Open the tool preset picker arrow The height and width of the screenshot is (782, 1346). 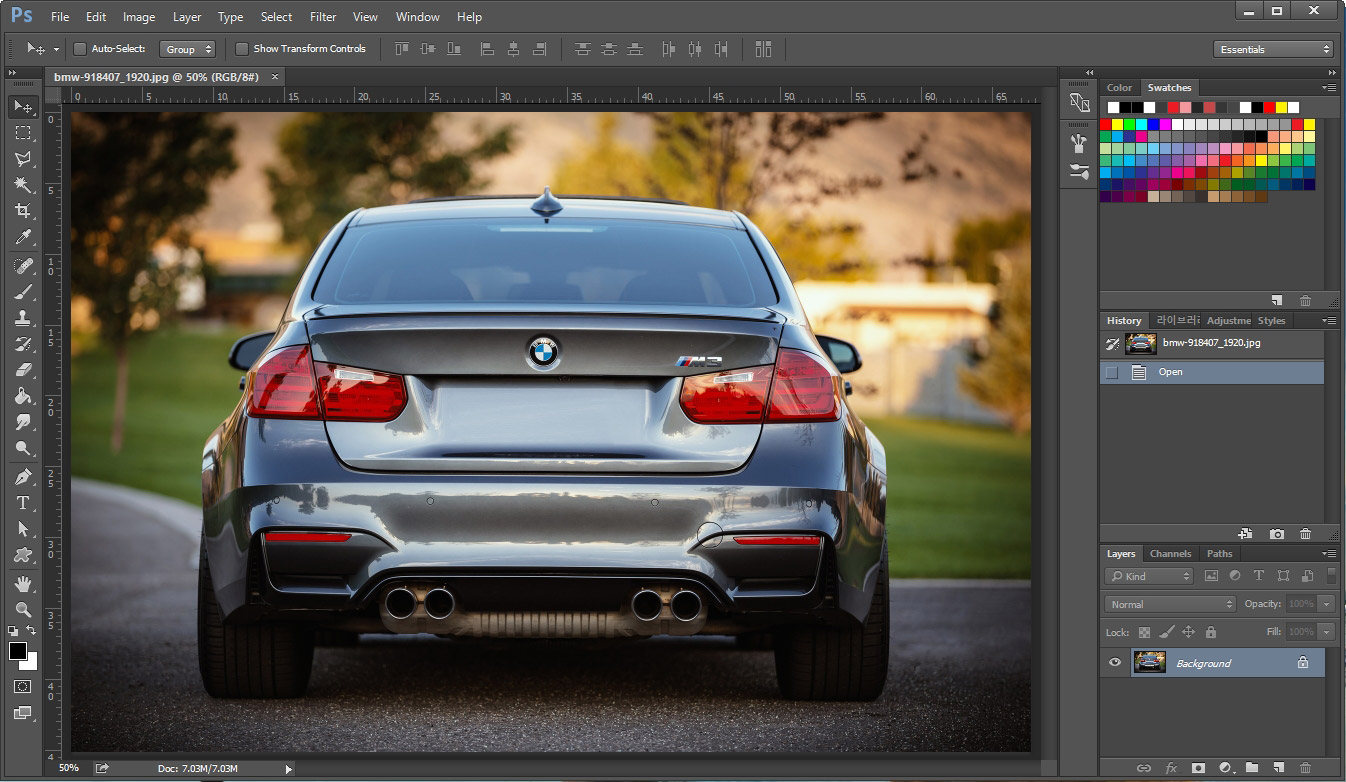click(56, 49)
